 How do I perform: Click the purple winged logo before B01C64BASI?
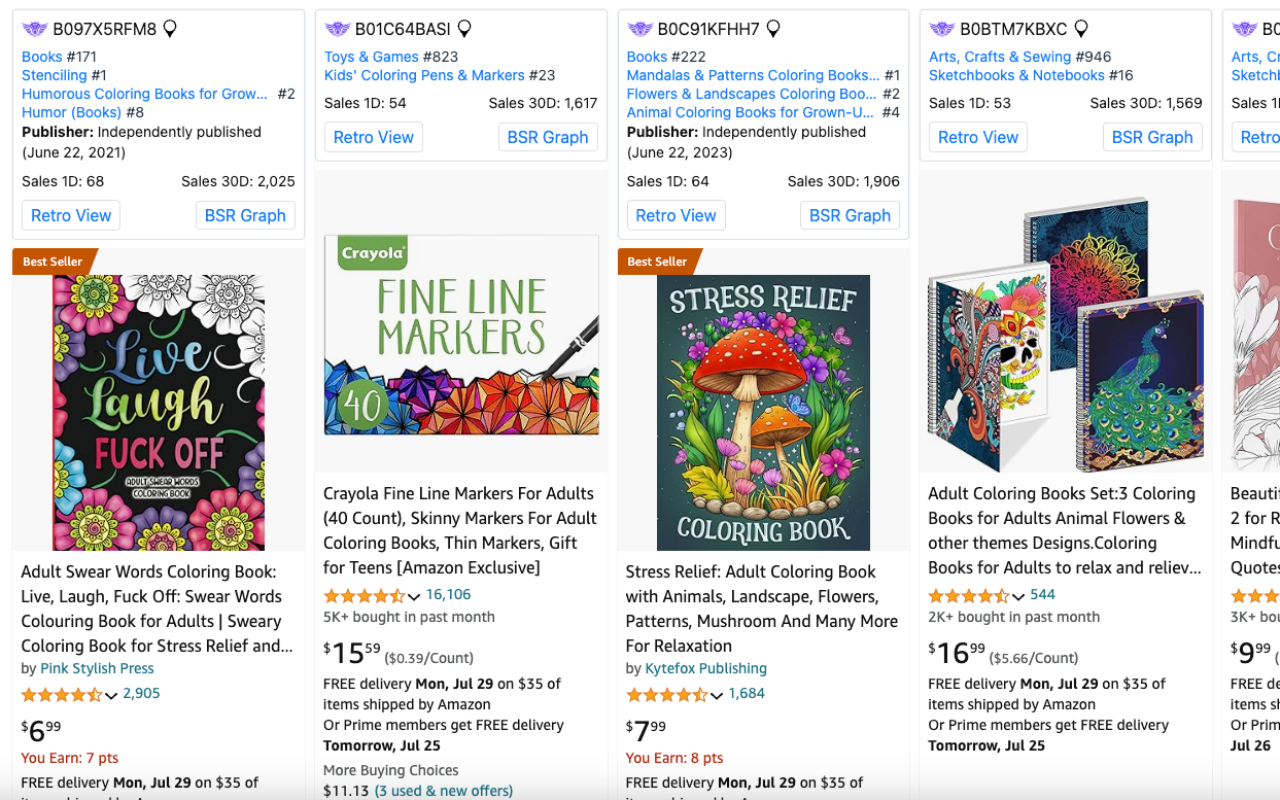[x=337, y=29]
